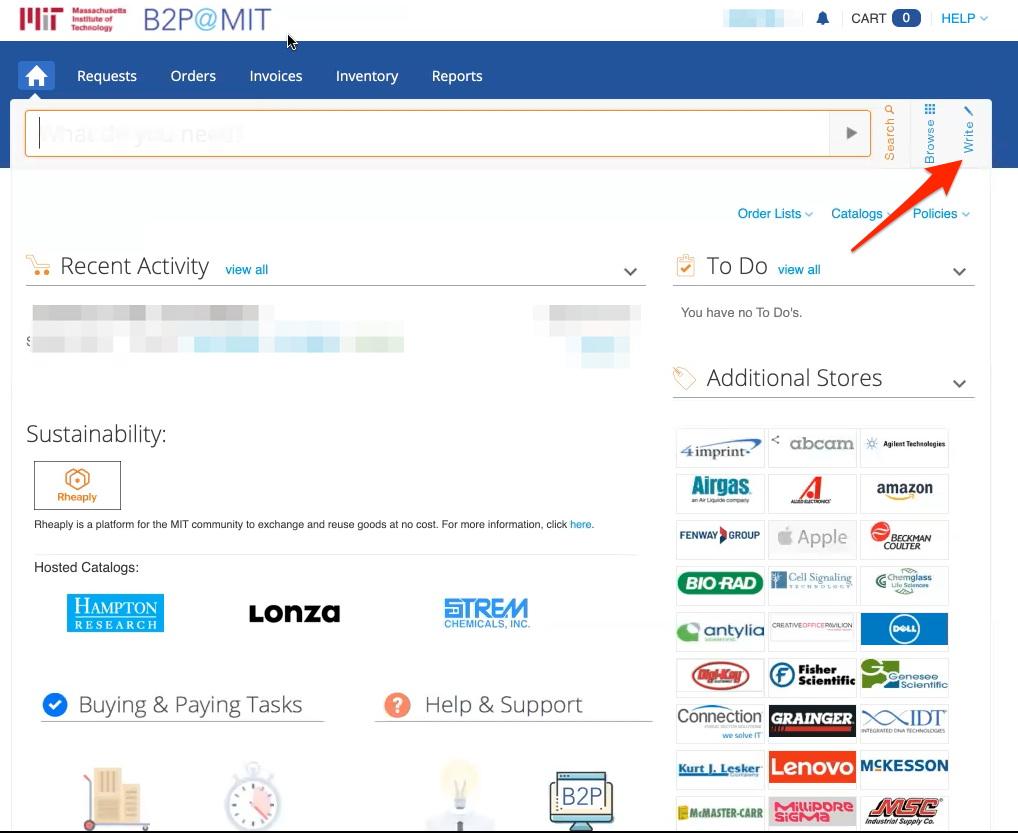Collapse the Recent Activity section

630,271
